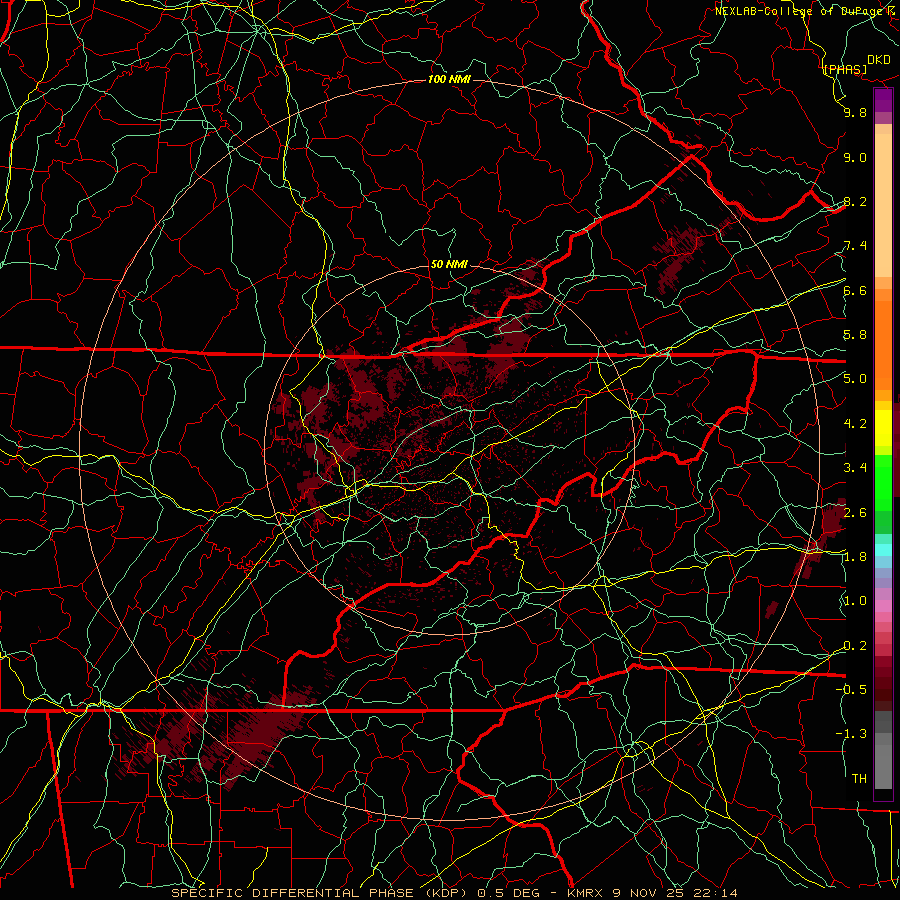Select the 6.6 scale value
The width and height of the screenshot is (900, 900).
coord(855,290)
